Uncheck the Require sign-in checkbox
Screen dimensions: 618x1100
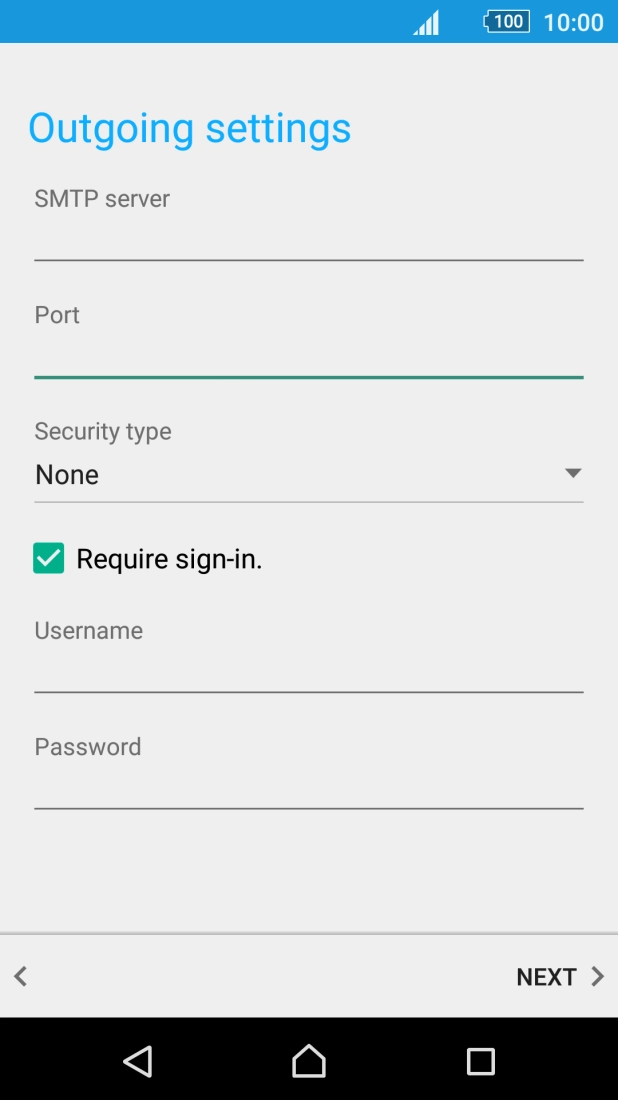pos(47,558)
